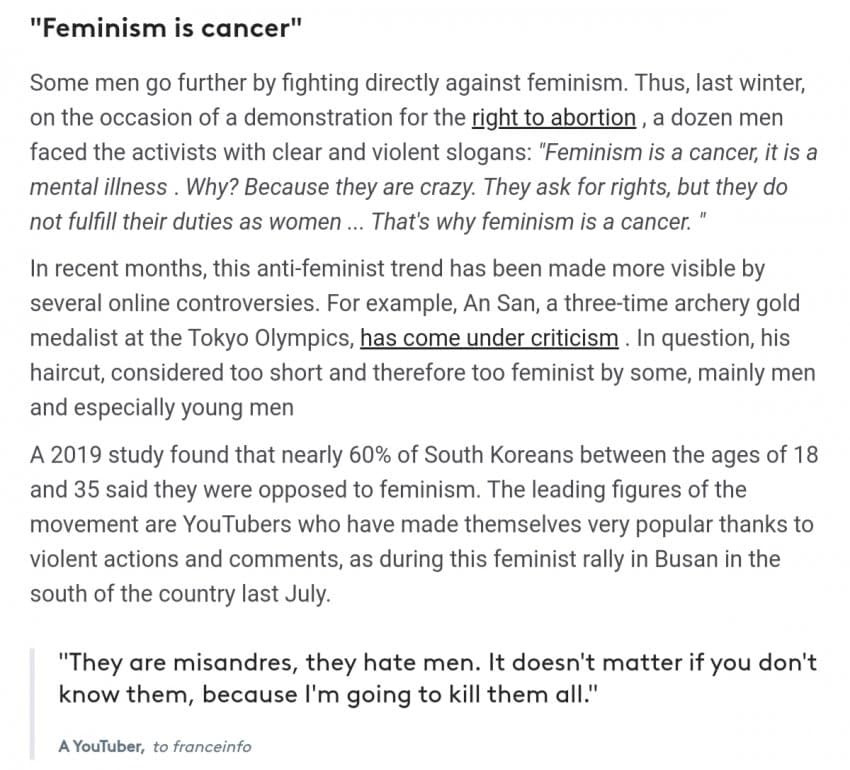
Task: Click the "to franceinfo" source text
Action: [202, 747]
